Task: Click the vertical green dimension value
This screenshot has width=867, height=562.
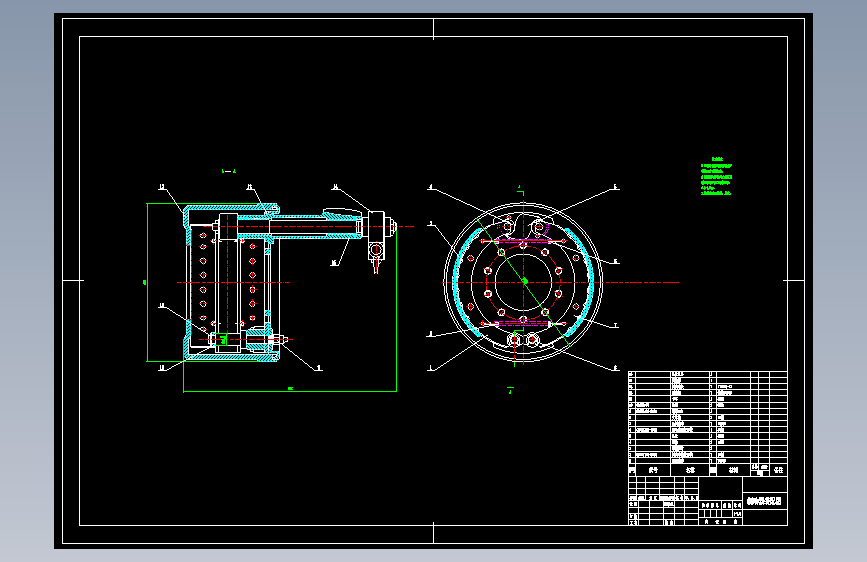Action: click(144, 282)
